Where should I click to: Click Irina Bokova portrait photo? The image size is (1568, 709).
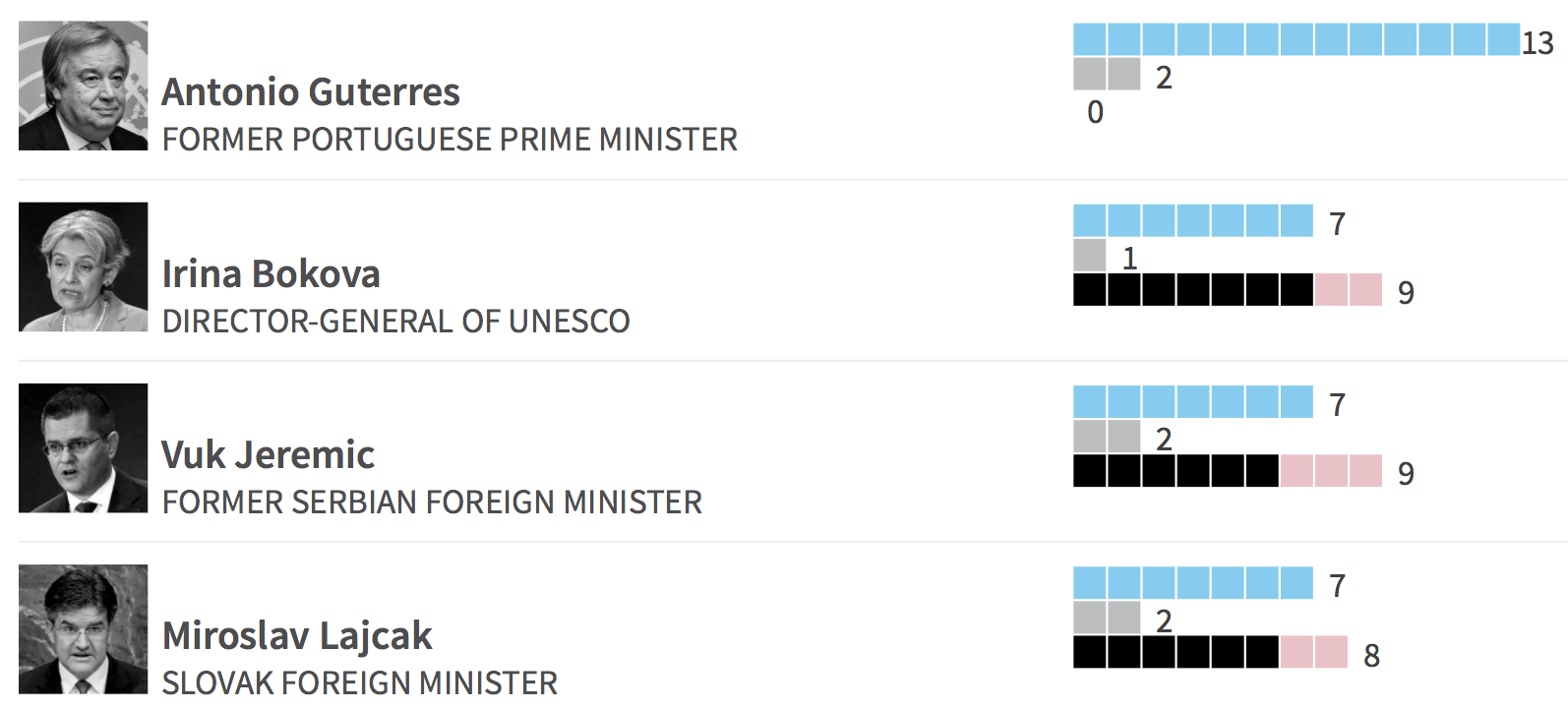tap(84, 266)
